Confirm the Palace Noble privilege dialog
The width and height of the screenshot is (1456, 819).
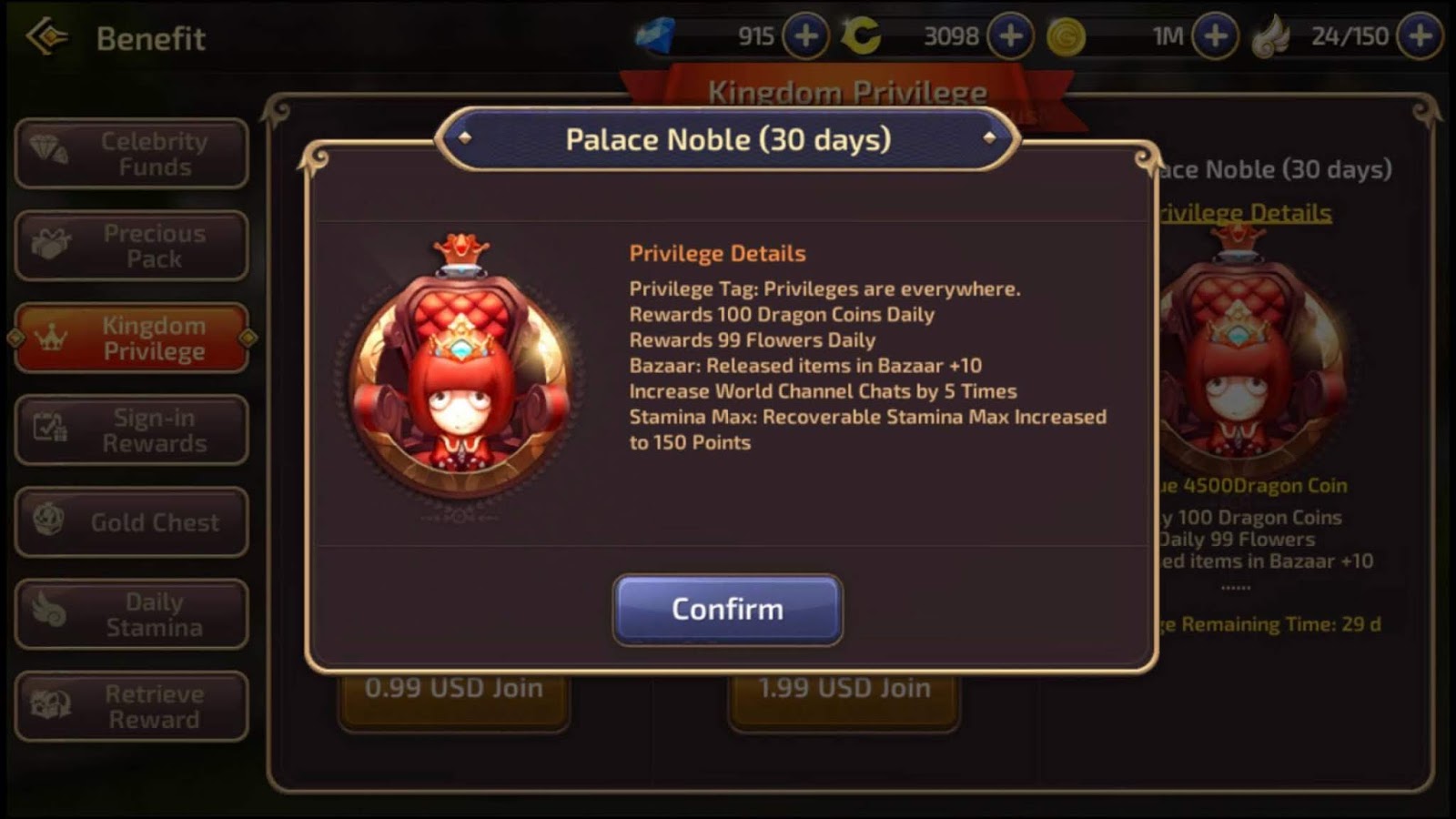(727, 609)
